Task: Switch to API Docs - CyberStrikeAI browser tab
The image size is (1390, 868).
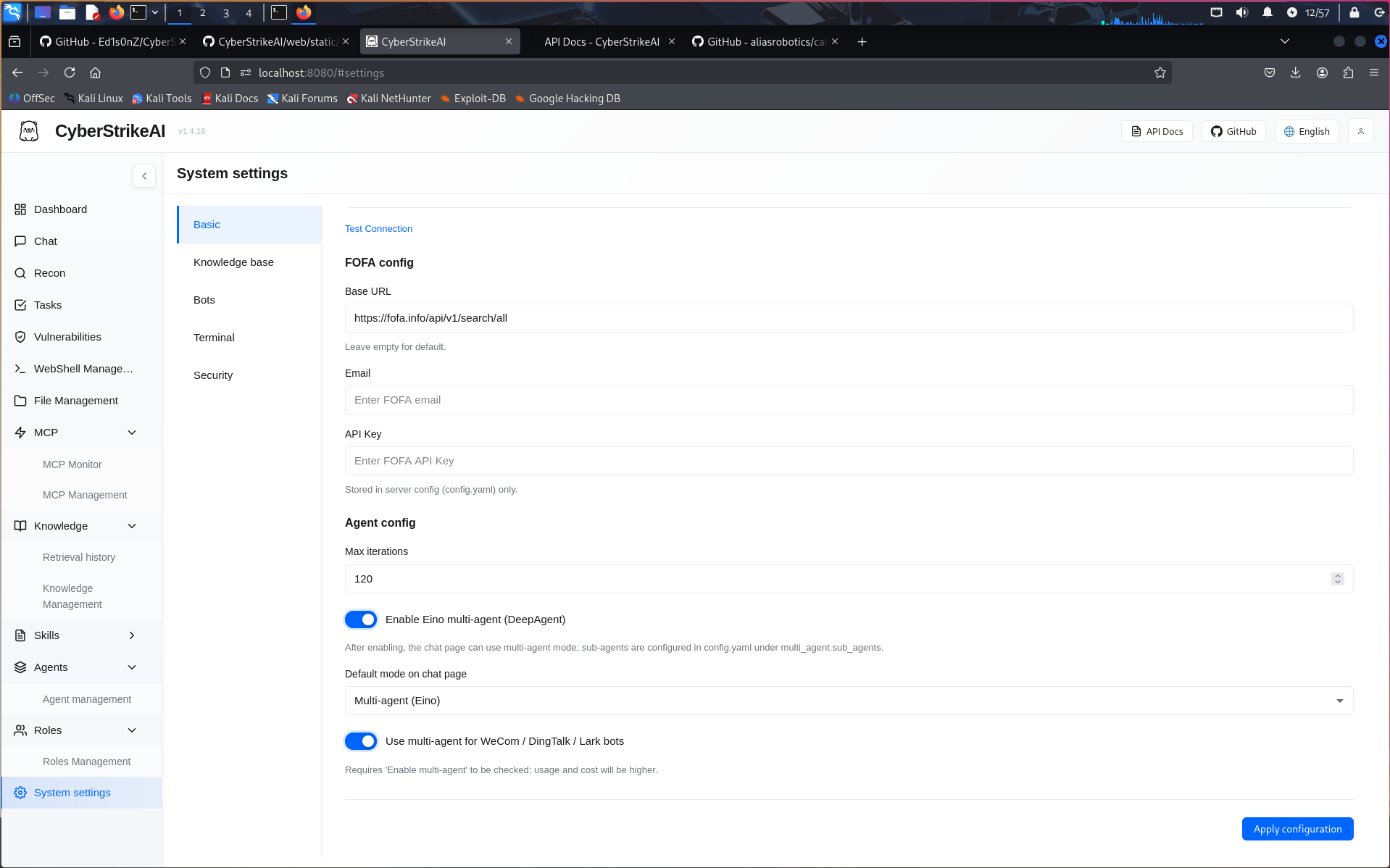Action: tap(602, 42)
